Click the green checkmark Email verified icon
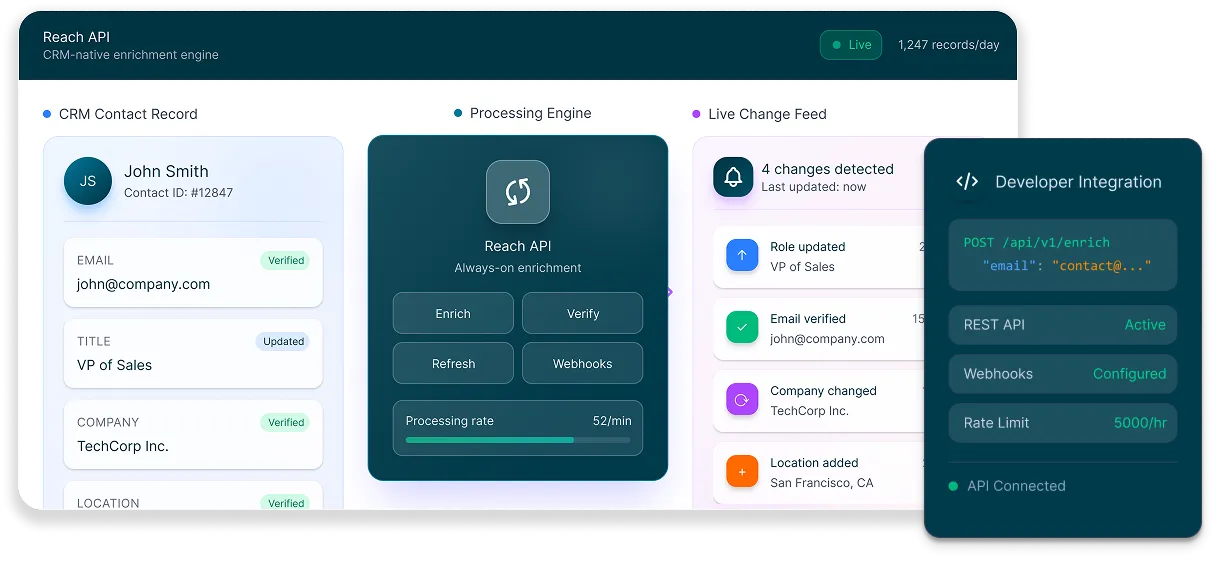 click(742, 327)
